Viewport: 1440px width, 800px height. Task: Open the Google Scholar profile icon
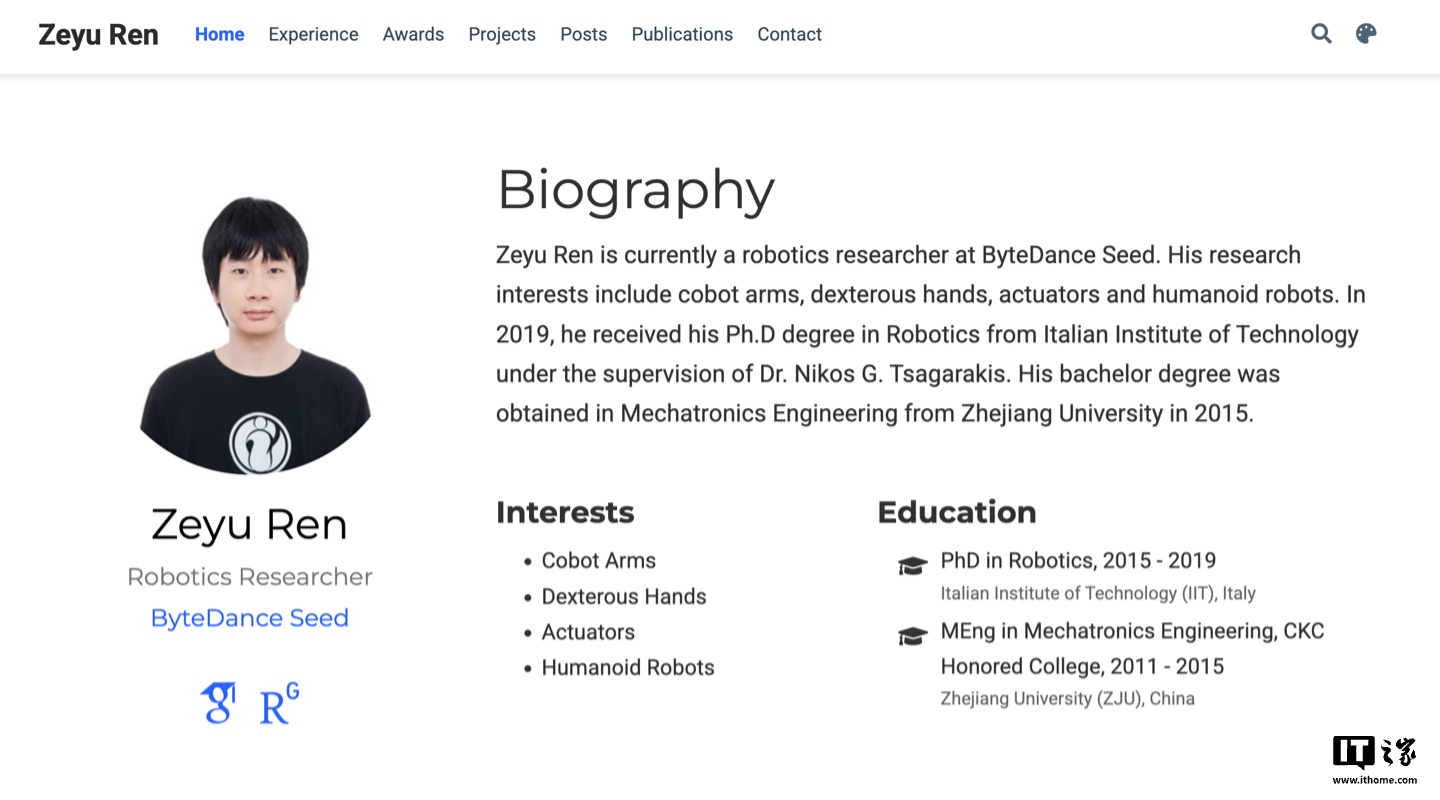click(219, 703)
